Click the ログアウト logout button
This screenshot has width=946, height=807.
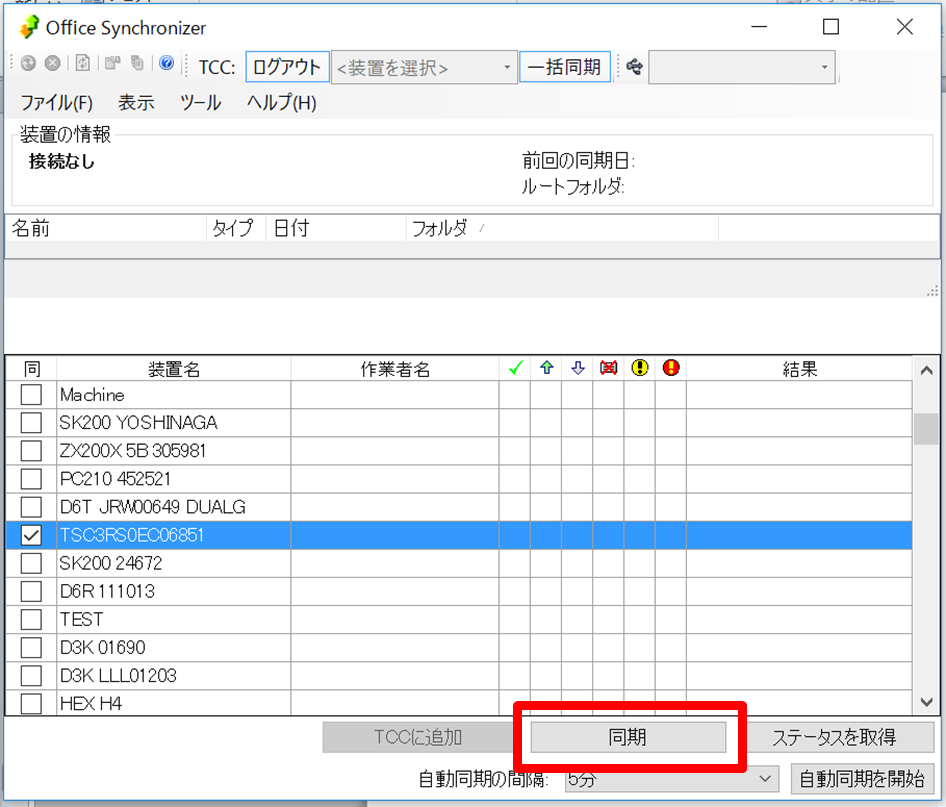(287, 68)
